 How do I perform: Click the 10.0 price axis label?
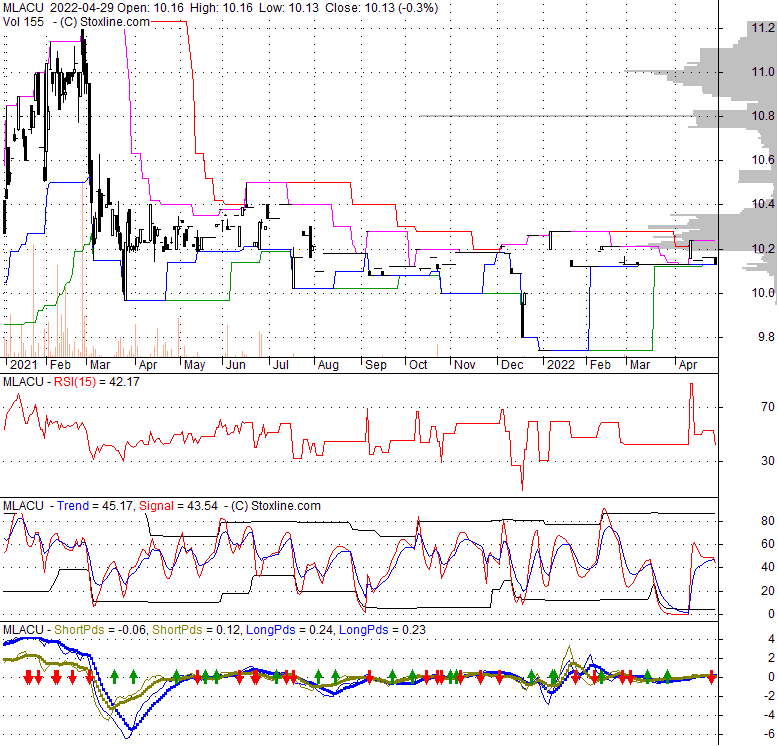(x=763, y=293)
